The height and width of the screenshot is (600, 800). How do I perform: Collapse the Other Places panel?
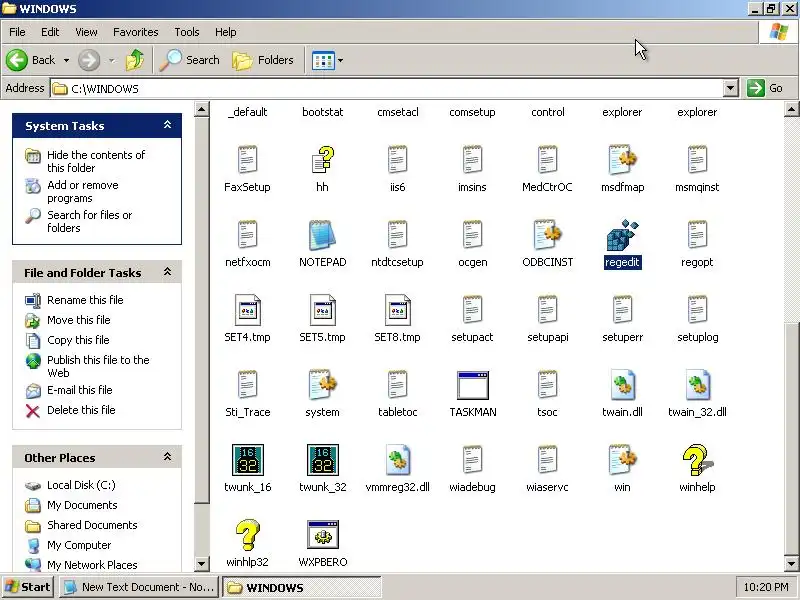point(167,457)
